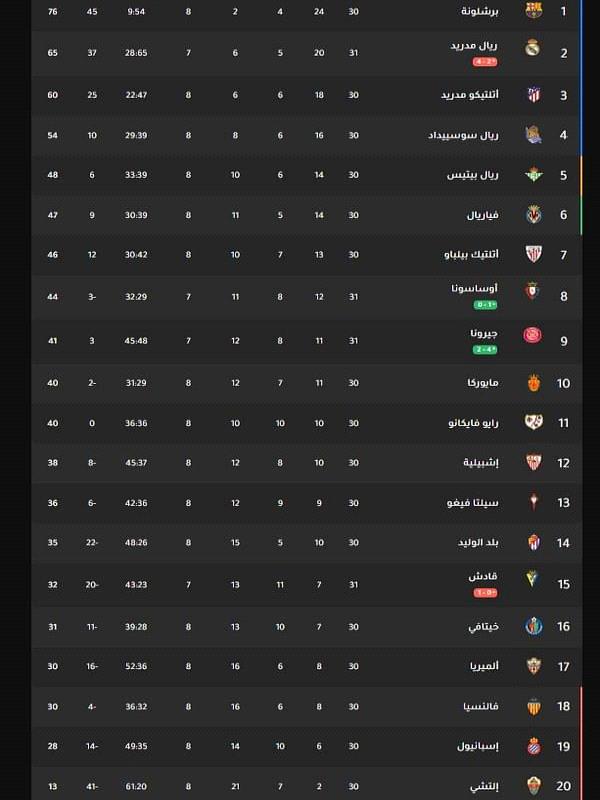This screenshot has height=800, width=600.
Task: Open Girona's green 2-4 result badge
Action: 485,349
